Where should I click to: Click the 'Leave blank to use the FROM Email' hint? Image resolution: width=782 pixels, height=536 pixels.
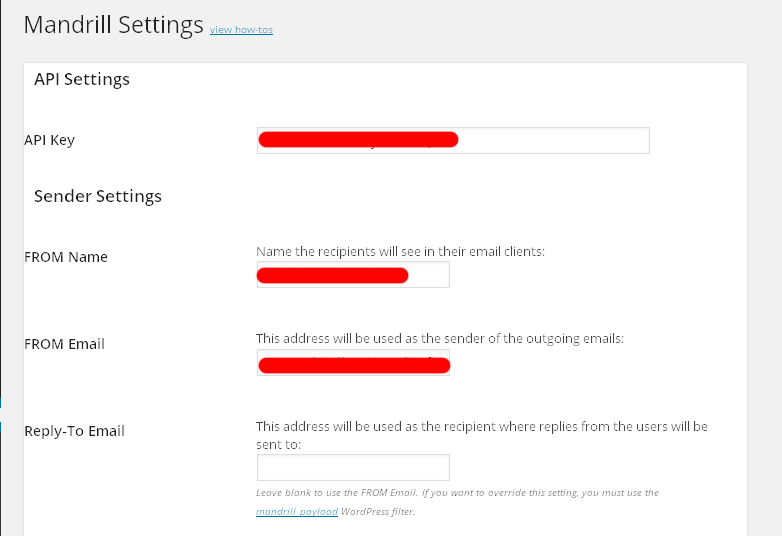click(457, 493)
